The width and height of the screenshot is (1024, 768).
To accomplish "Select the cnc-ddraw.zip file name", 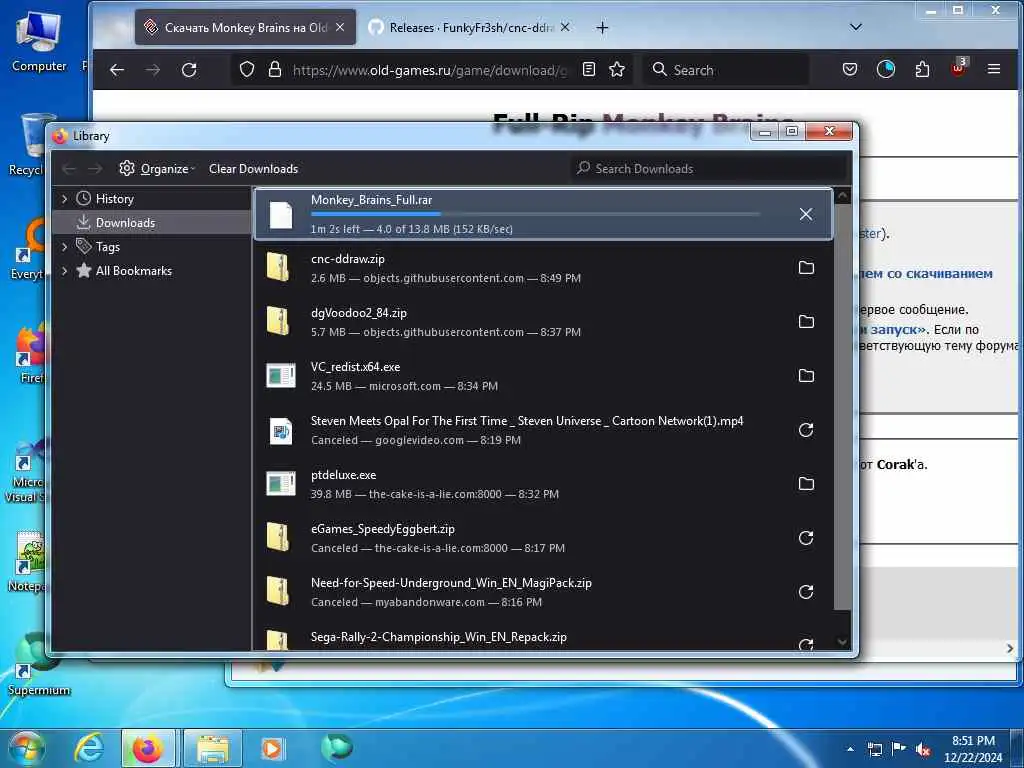I will 347,259.
